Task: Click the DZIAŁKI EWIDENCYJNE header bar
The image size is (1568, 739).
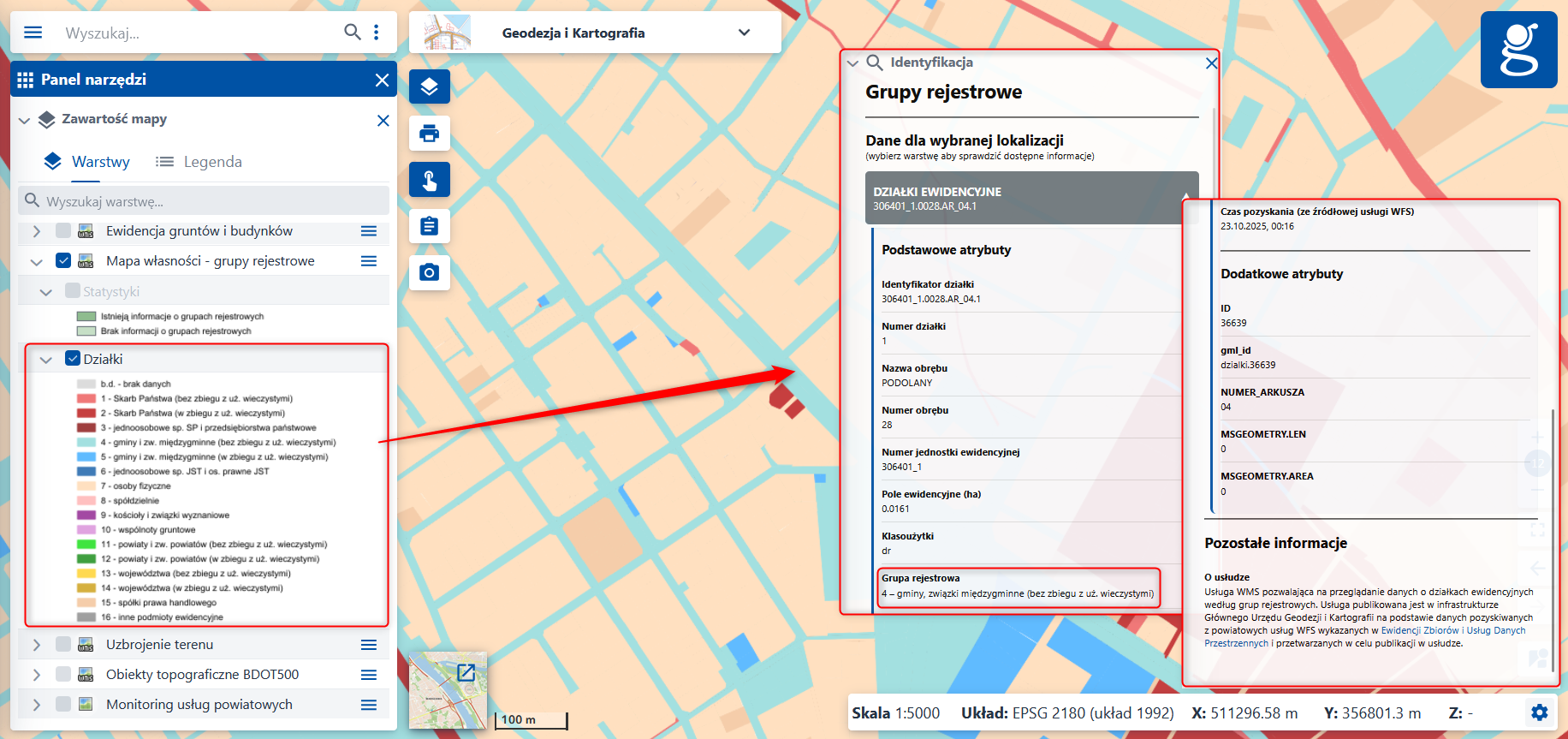Action: (1023, 198)
